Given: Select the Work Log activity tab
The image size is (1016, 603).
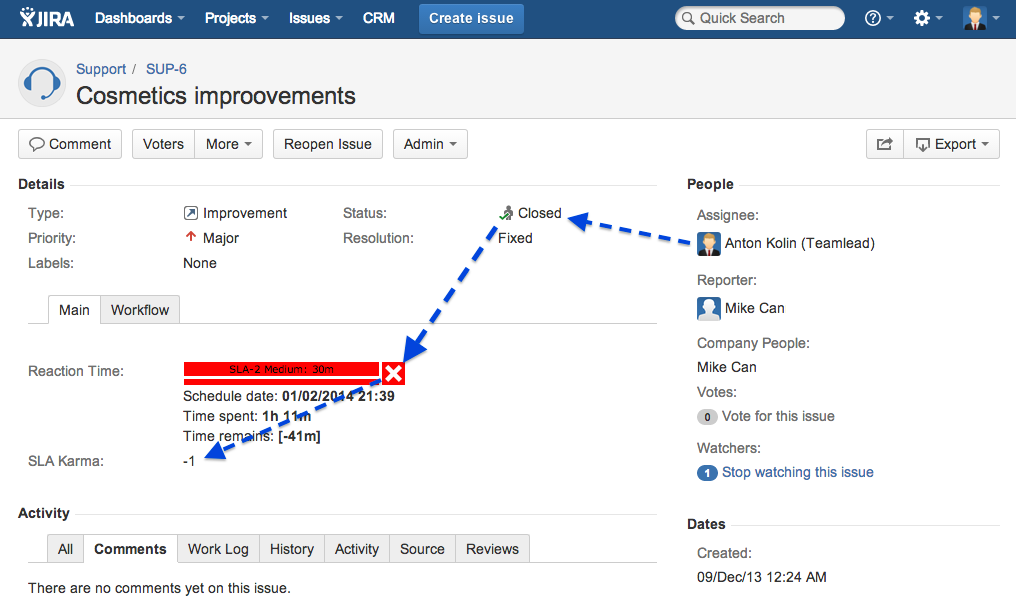Looking at the screenshot, I should coord(218,549).
